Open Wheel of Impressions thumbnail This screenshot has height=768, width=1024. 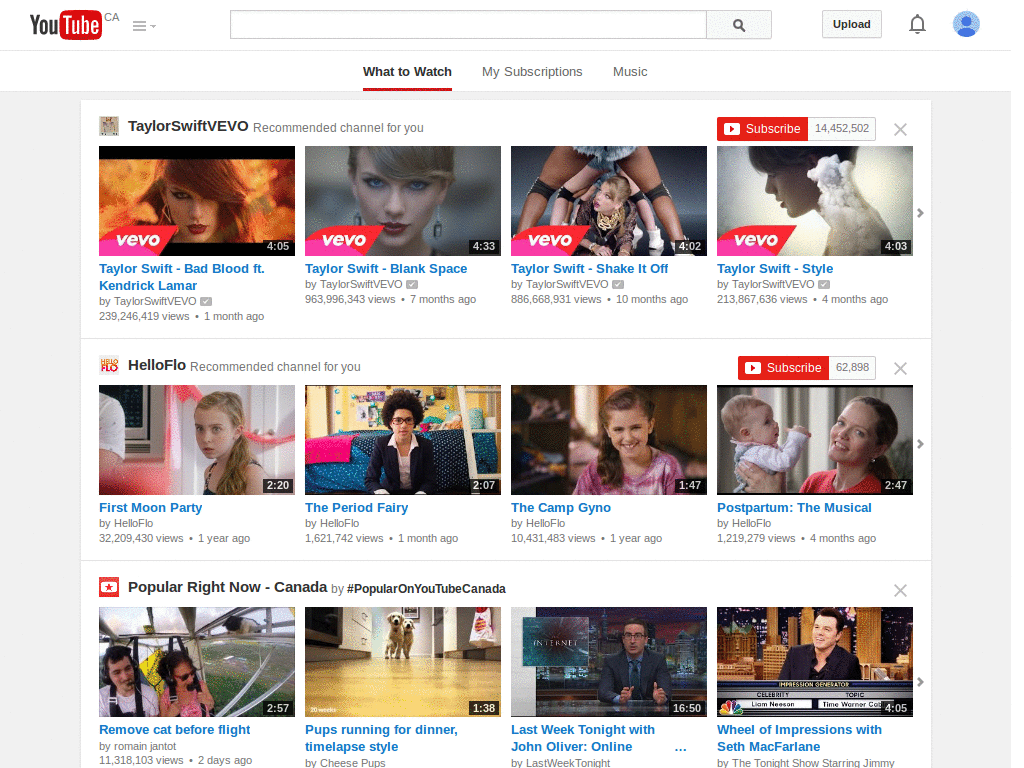coord(815,662)
